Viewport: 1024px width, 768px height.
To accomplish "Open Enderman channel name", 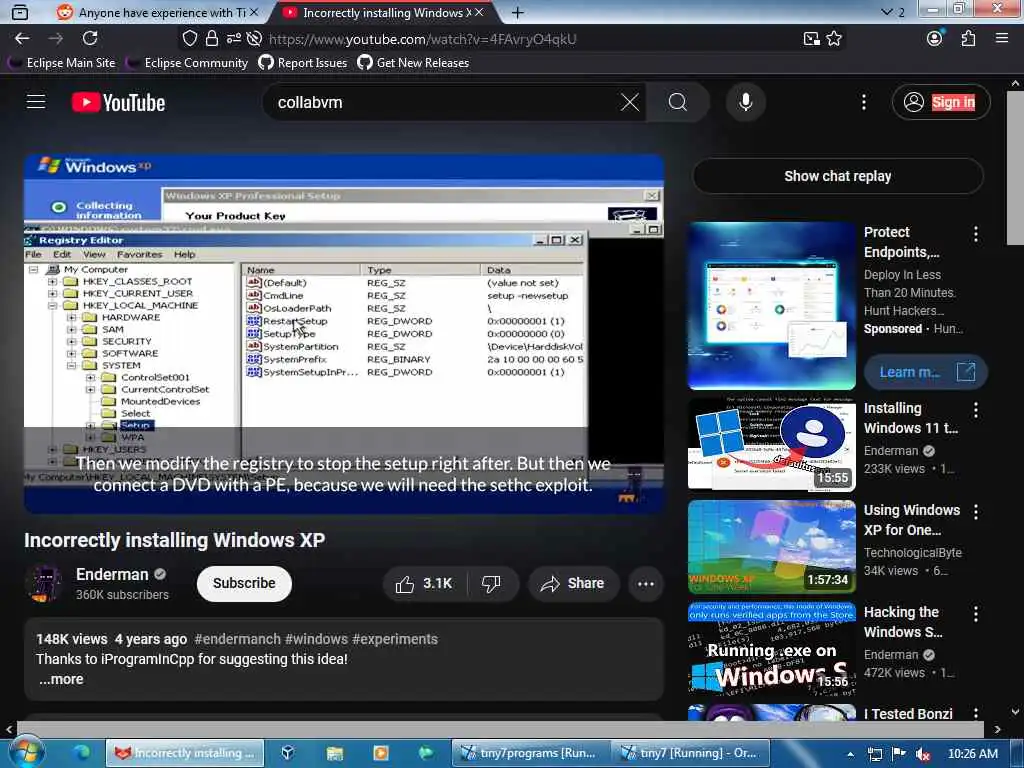I will click(x=112, y=574).
